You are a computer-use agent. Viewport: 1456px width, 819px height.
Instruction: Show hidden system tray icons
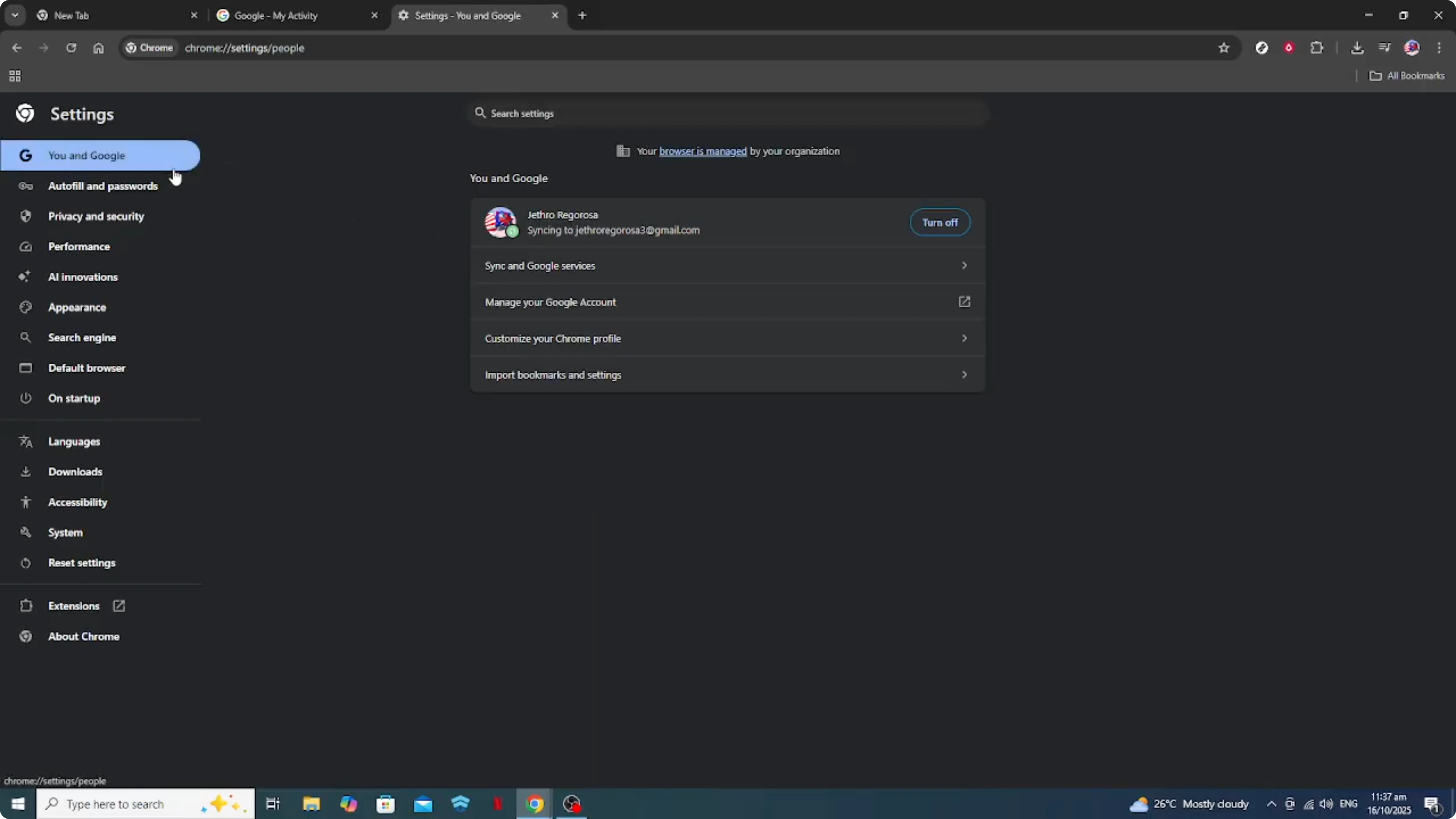click(x=1271, y=804)
